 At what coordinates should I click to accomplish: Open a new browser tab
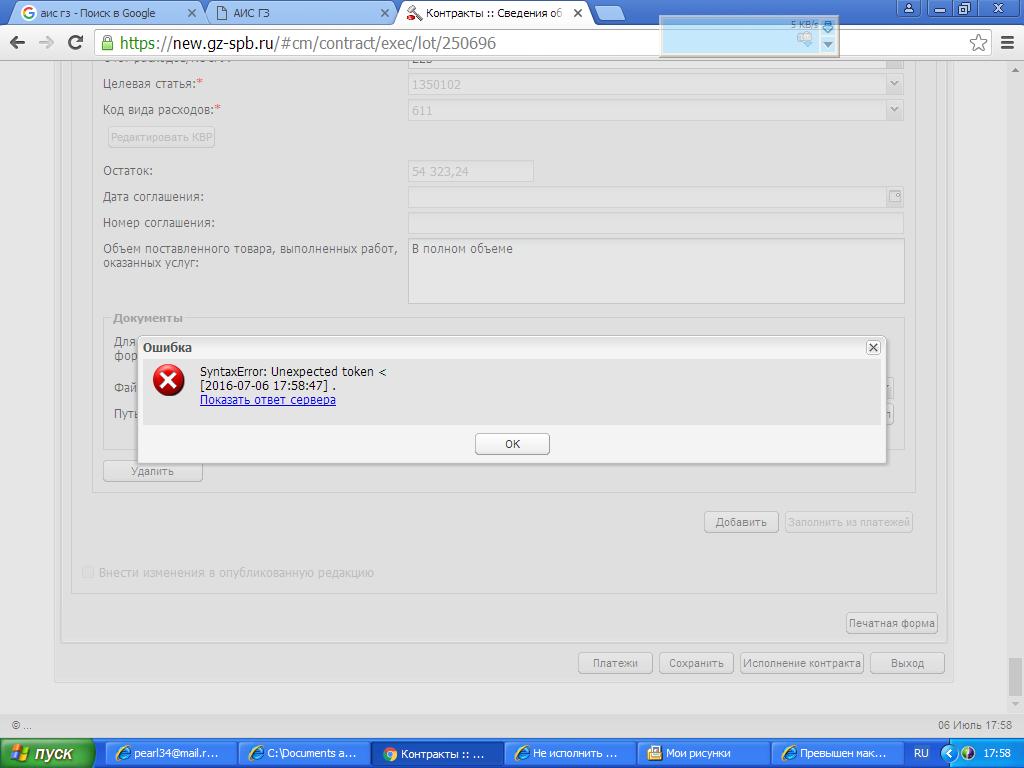click(x=610, y=13)
